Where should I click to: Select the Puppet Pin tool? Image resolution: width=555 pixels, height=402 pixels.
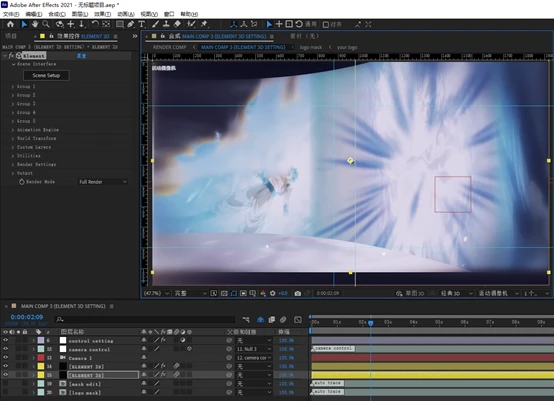[204, 24]
